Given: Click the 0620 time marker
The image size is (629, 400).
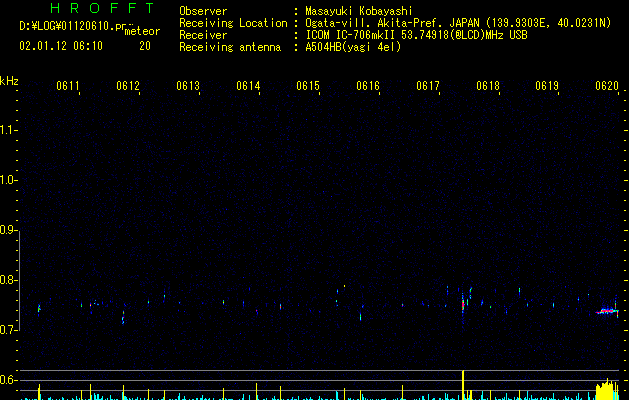Looking at the screenshot, I should click(x=607, y=86).
